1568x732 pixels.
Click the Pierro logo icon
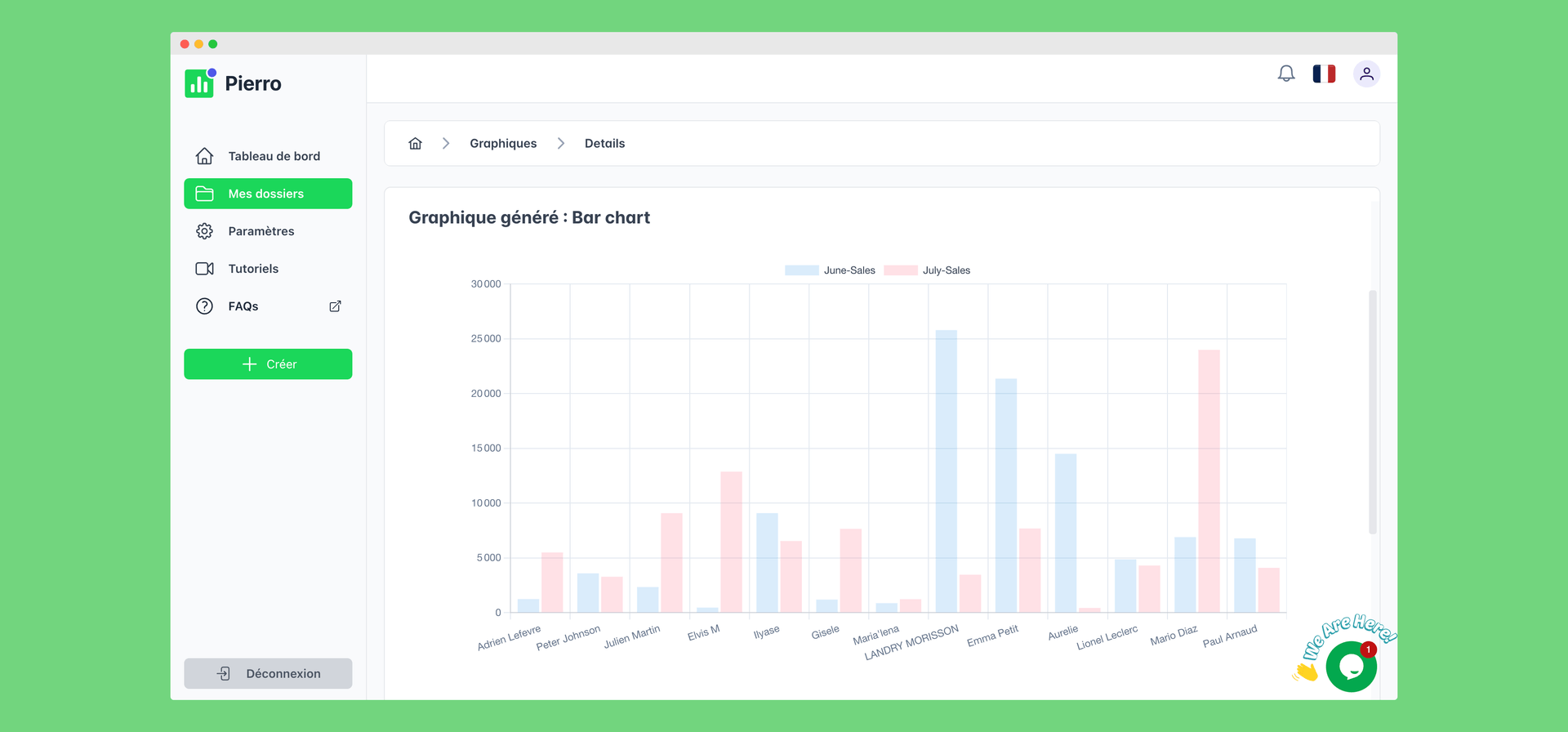[199, 83]
